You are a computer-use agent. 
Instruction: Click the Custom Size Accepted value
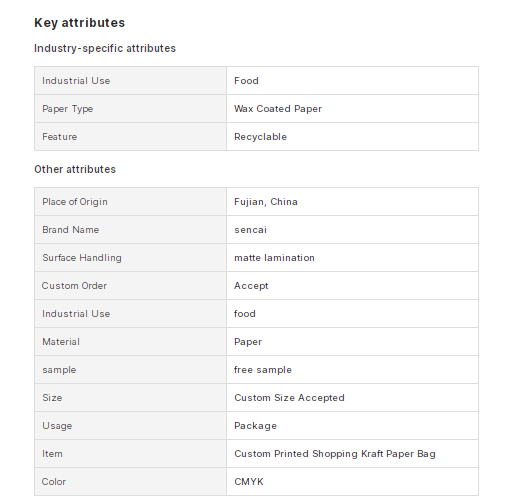coord(289,398)
